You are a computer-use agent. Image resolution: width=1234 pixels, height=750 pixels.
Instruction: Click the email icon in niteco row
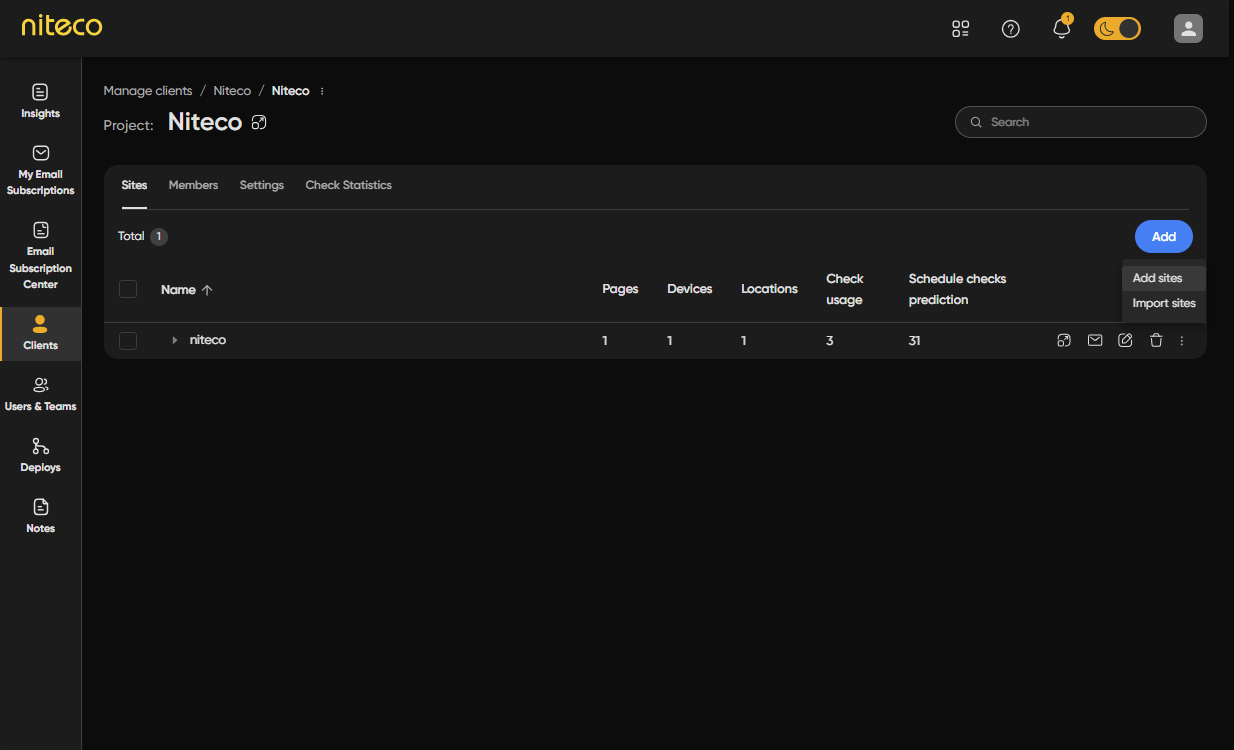click(x=1095, y=341)
